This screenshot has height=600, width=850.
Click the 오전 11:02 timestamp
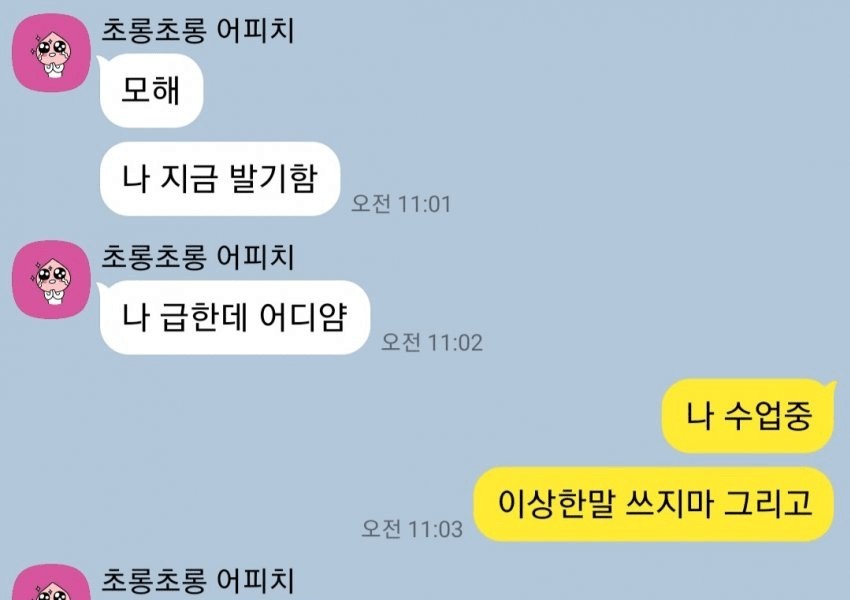[x=432, y=342]
